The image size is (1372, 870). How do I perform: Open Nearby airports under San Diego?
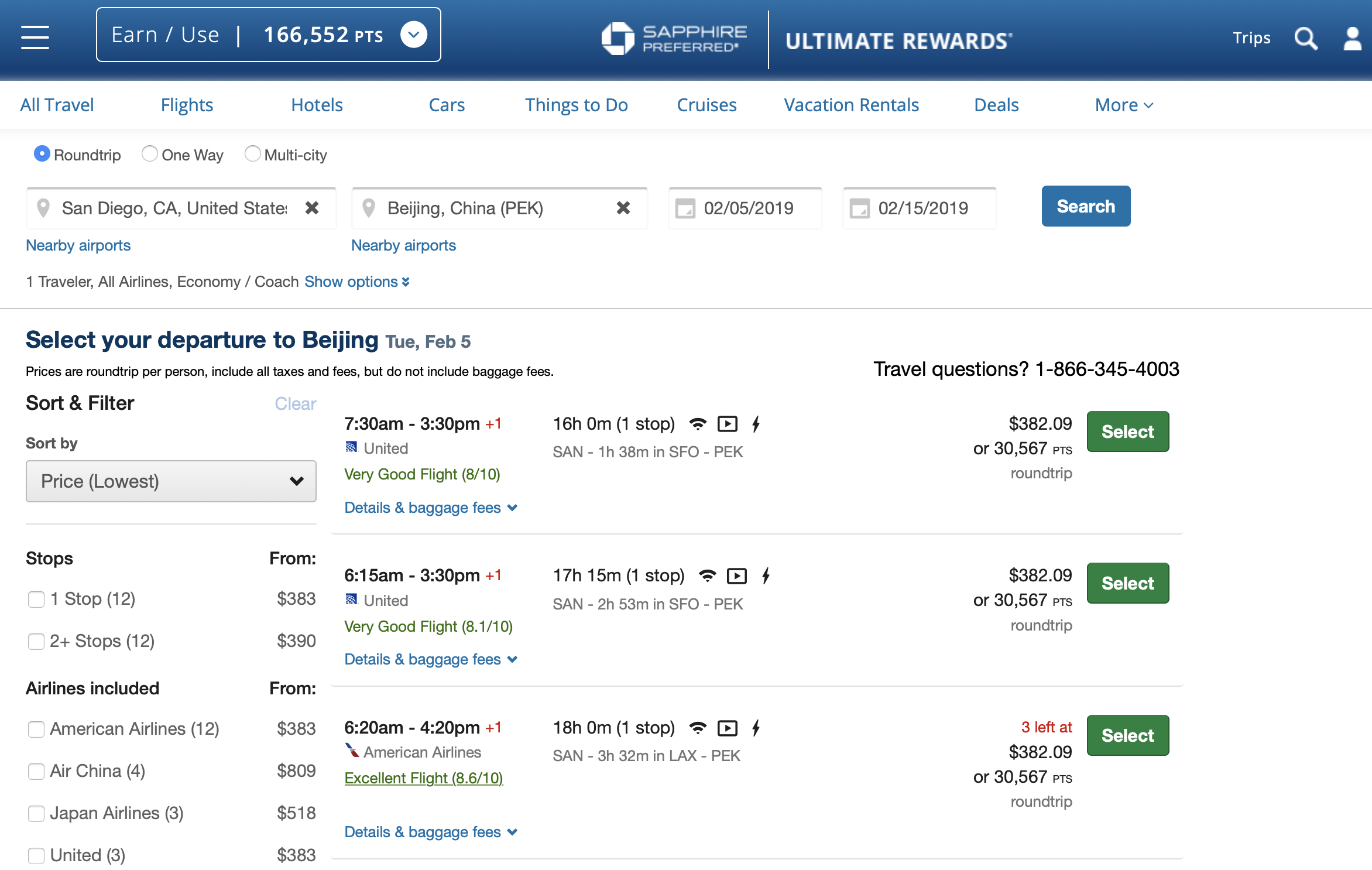pos(78,245)
